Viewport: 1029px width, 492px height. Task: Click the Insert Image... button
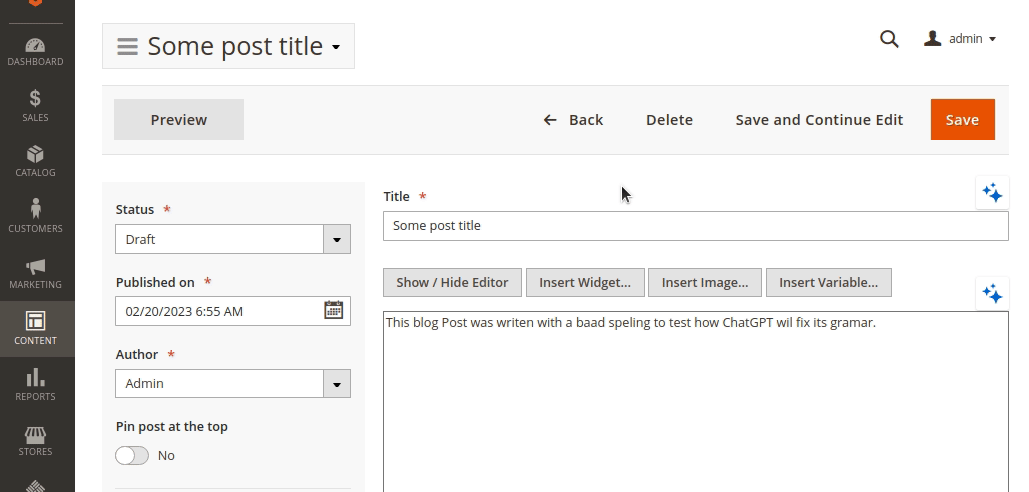pos(705,282)
